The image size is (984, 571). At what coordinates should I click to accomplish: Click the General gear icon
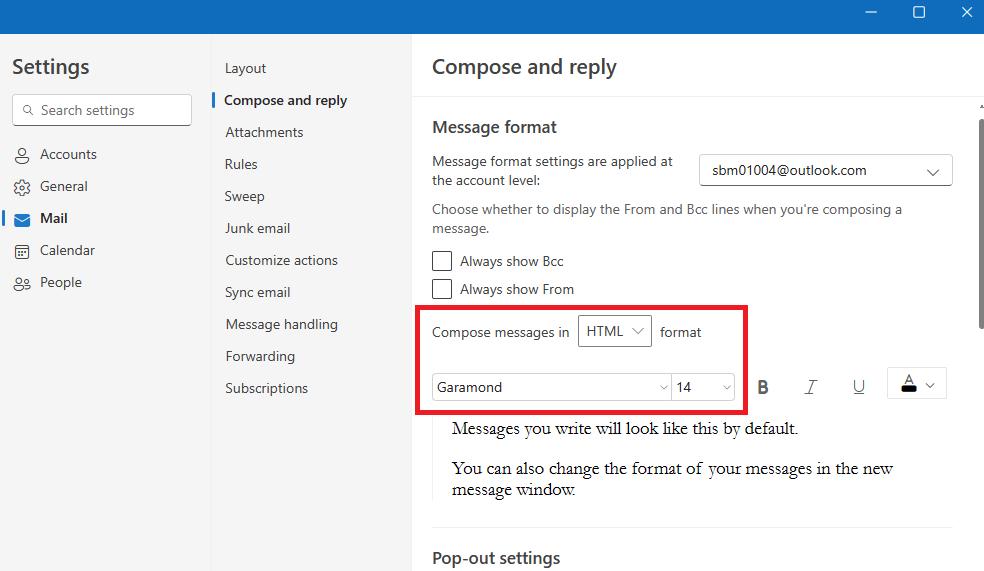(22, 187)
